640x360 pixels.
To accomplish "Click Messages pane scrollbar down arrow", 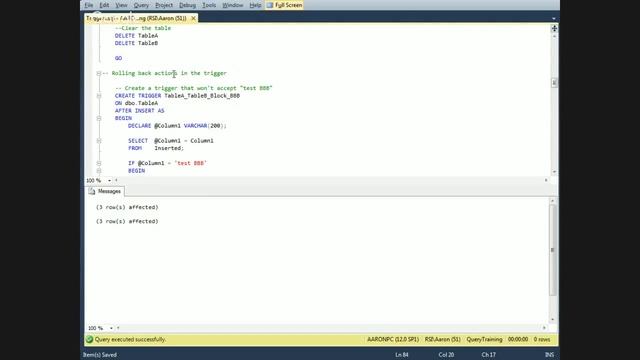I will tap(553, 320).
